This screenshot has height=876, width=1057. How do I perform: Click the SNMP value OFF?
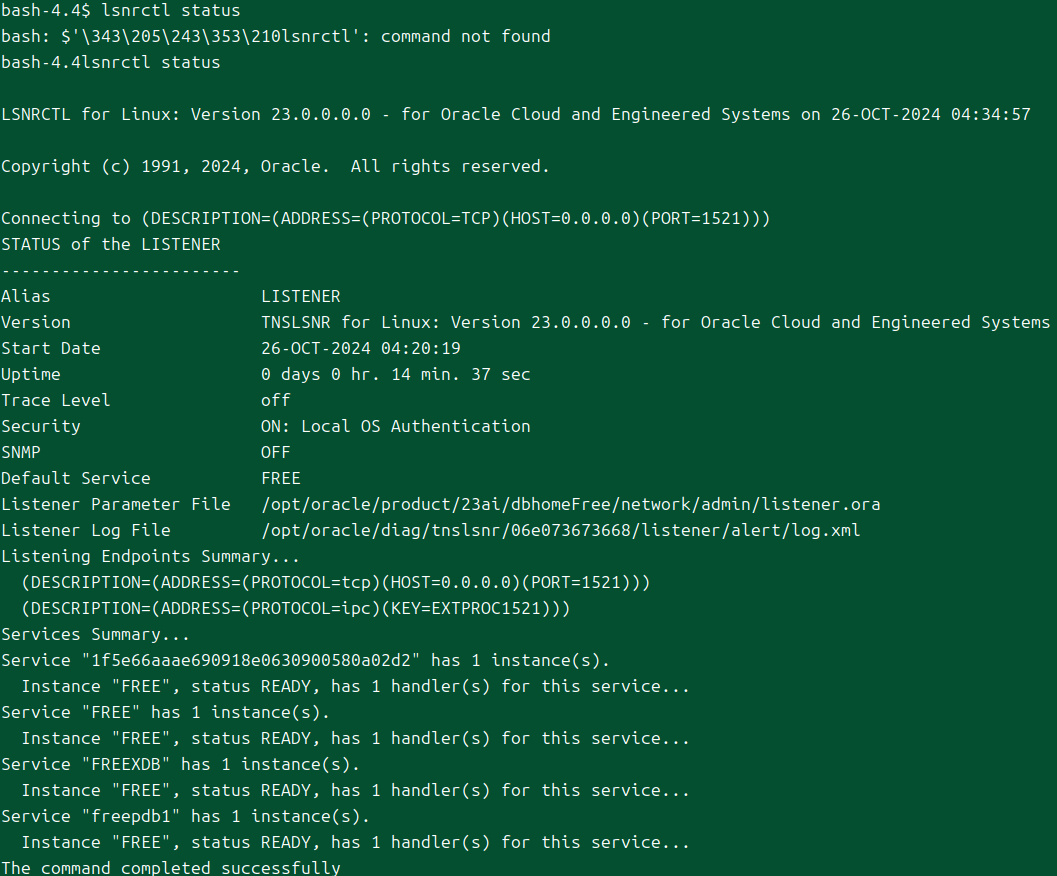pos(275,452)
